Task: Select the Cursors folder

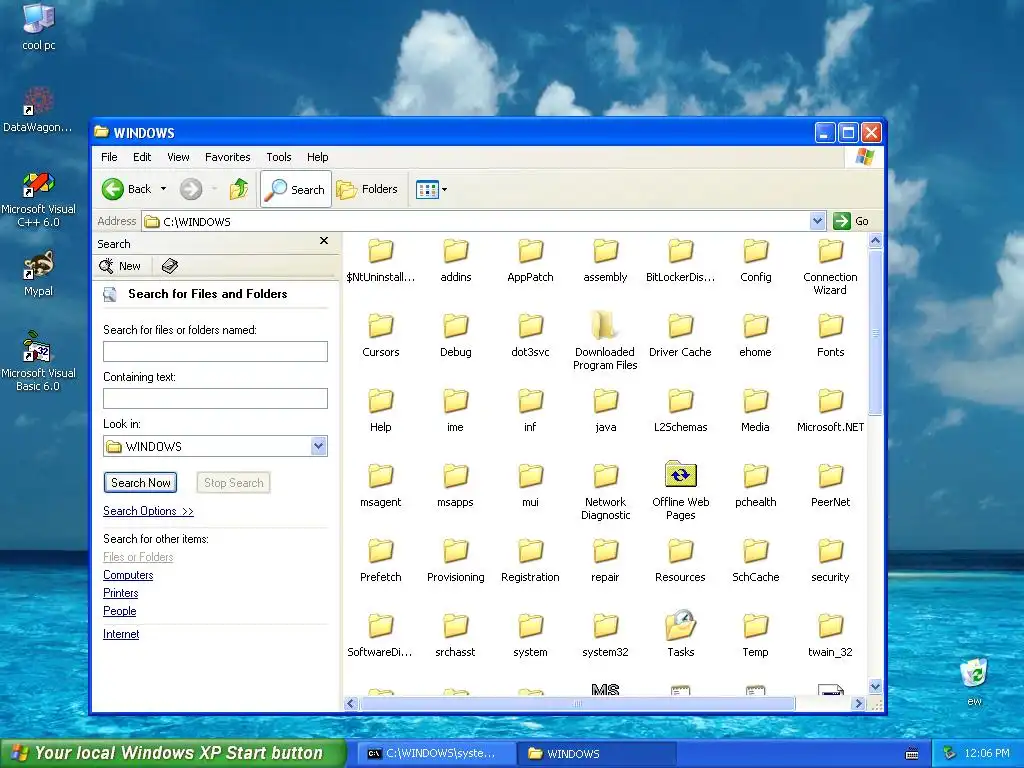Action: [381, 336]
